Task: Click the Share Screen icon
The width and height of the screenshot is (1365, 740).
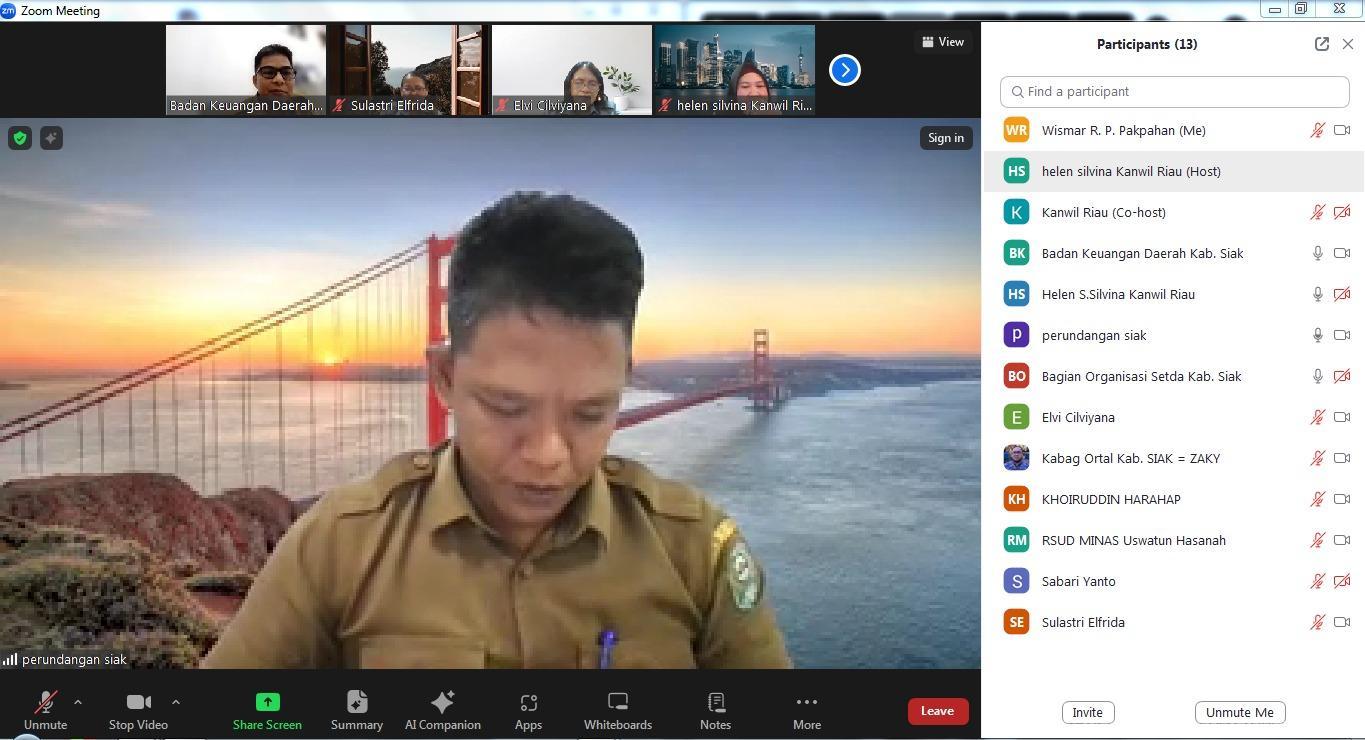Action: [x=267, y=702]
